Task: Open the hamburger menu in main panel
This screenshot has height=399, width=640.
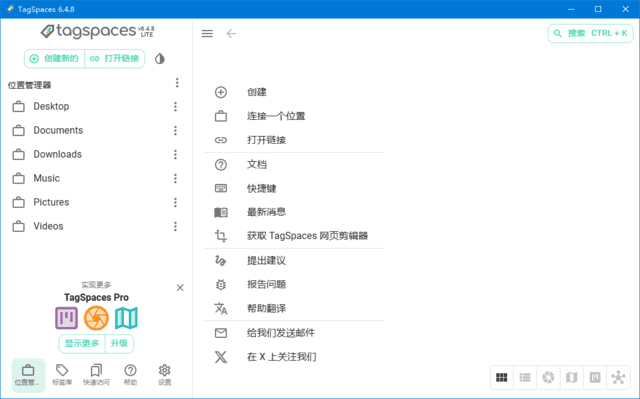Action: pyautogui.click(x=207, y=33)
